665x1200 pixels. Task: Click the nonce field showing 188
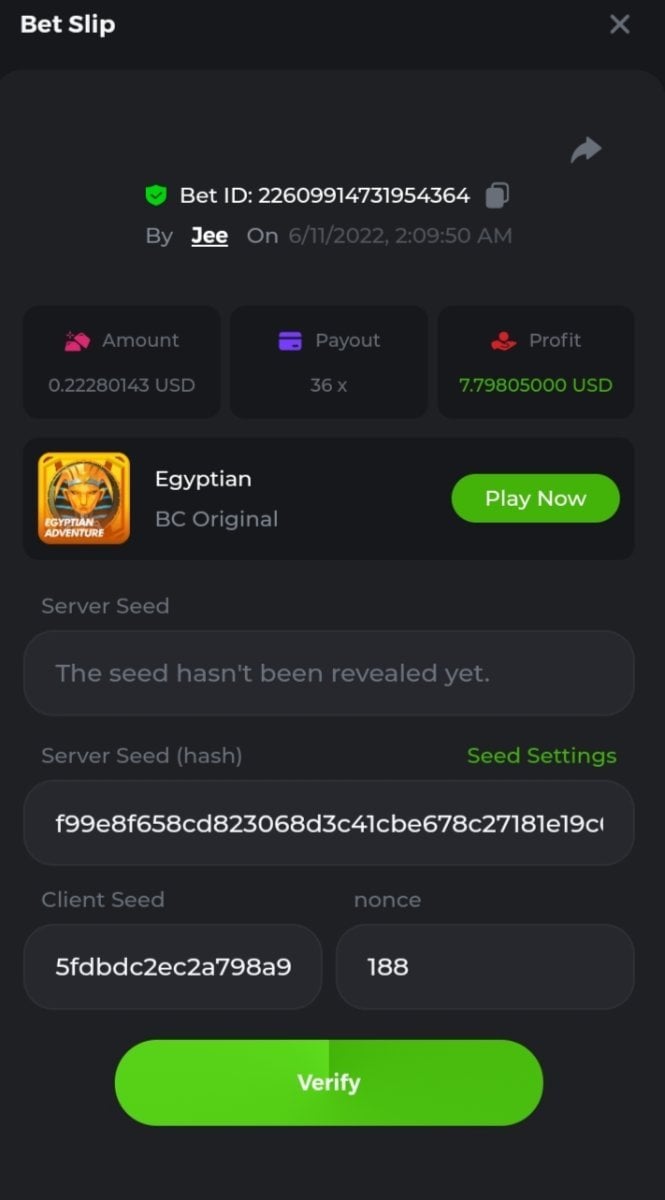485,967
